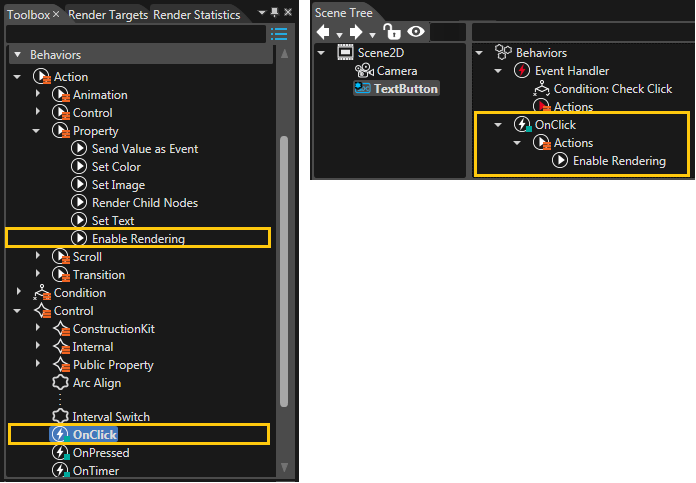Click the back arrow in Scene Tree
Screen dimensions: 696x483
(324, 32)
